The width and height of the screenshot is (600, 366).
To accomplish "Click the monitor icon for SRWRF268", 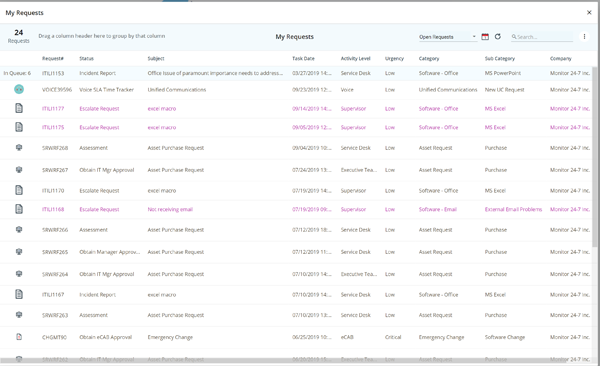I will click(x=19, y=147).
